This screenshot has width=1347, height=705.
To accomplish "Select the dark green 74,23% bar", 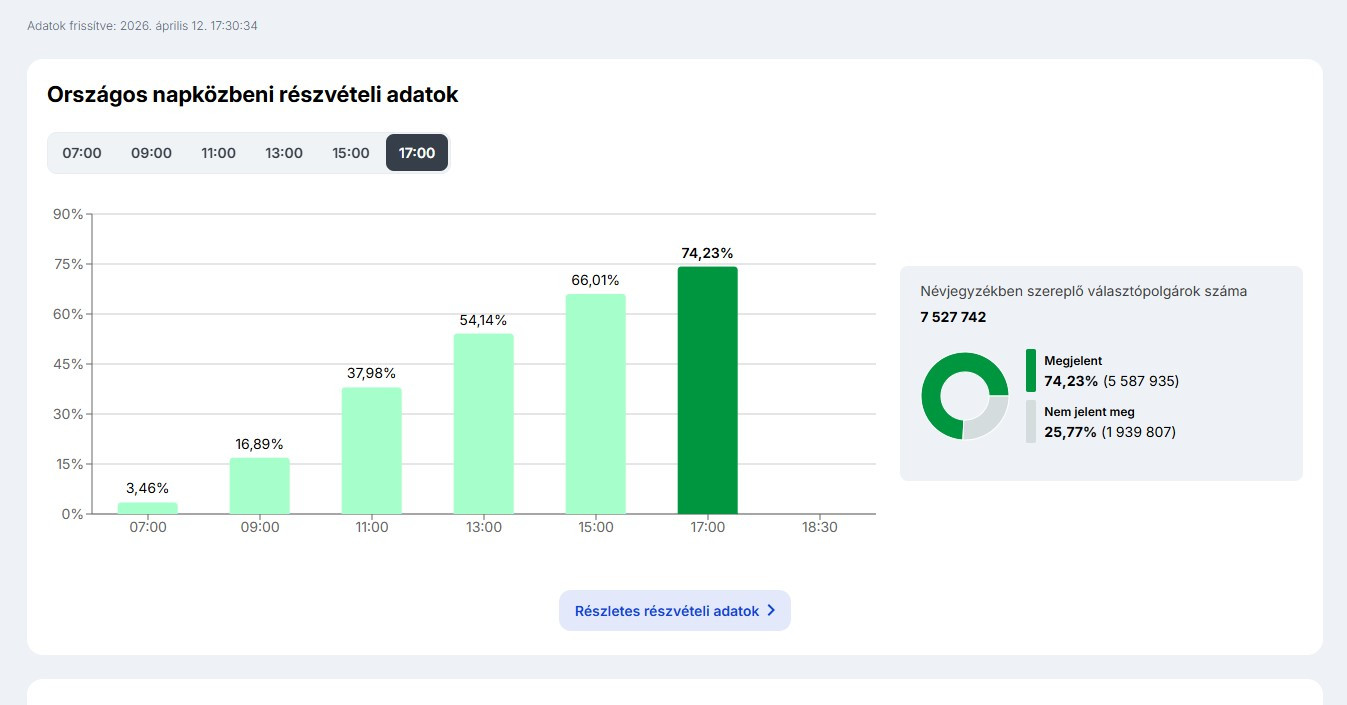I will pyautogui.click(x=708, y=390).
